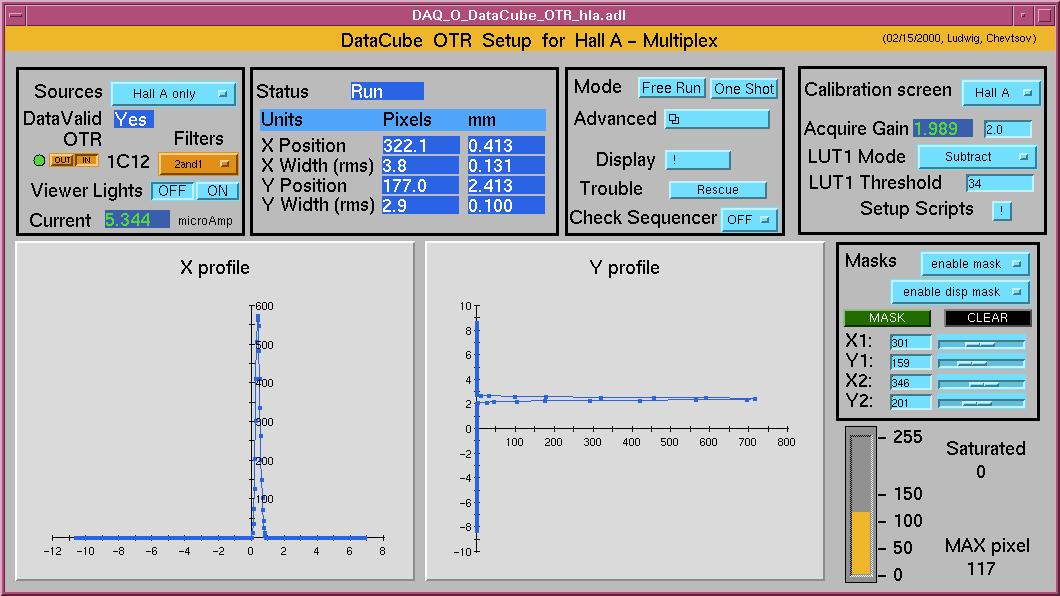1060x596 pixels.
Task: Click the black CLEAR button
Action: [x=987, y=318]
